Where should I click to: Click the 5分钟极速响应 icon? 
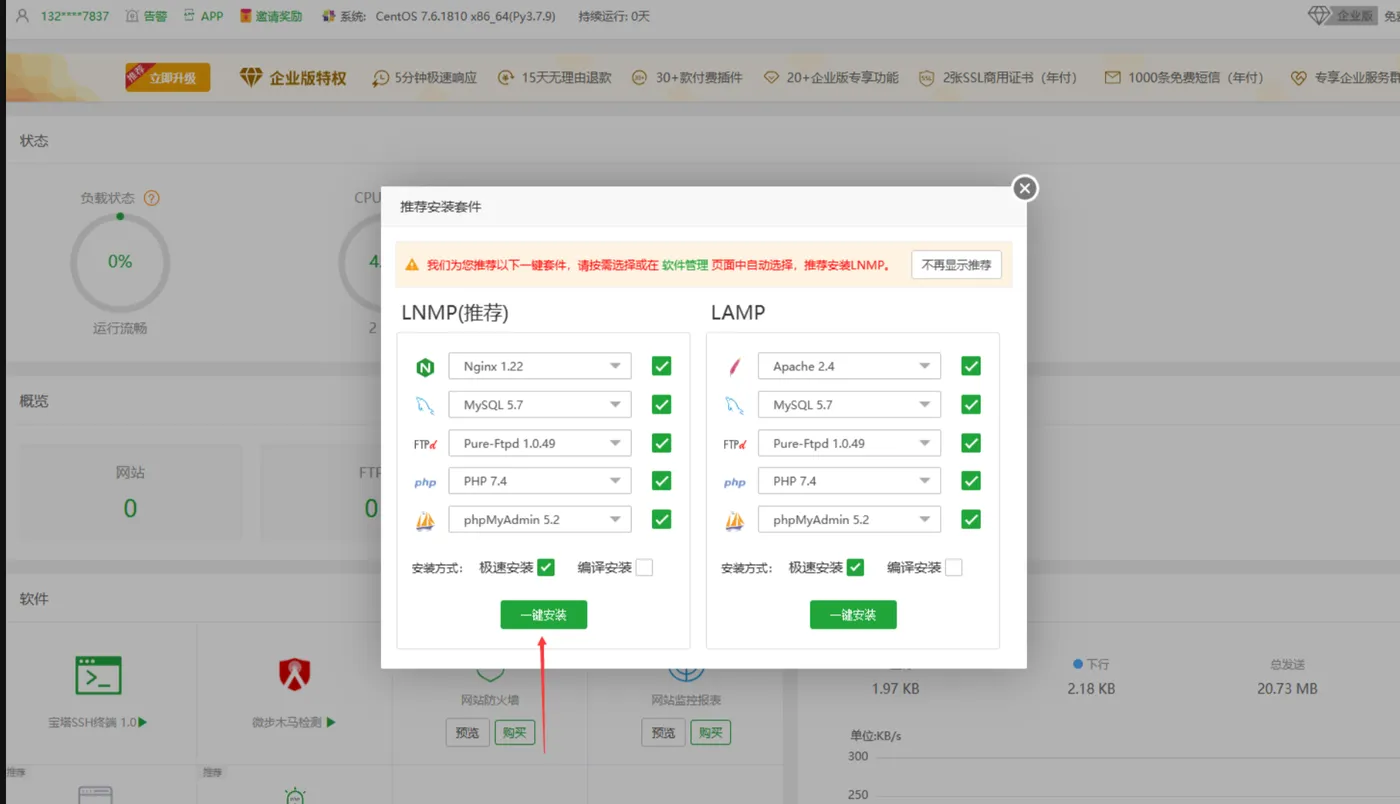point(381,78)
